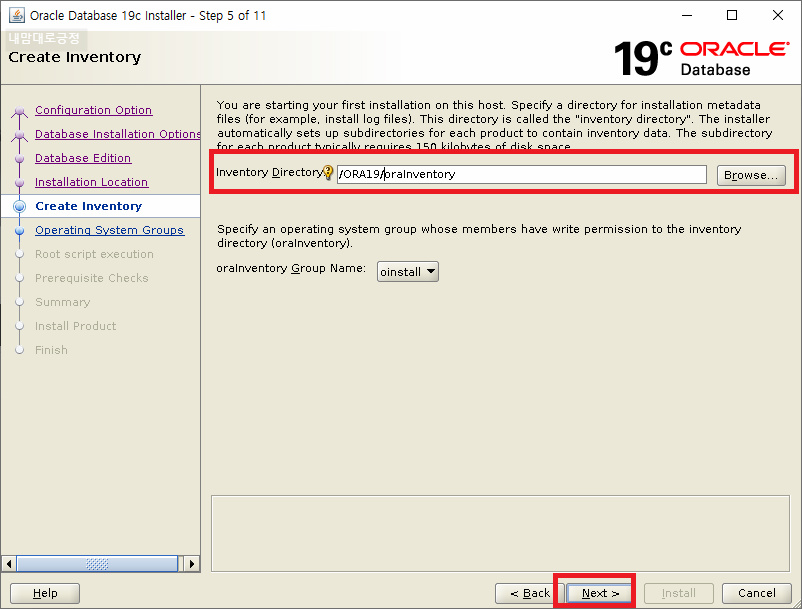Click the sidebar horizontal scrollbar thumb
The width and height of the screenshot is (802, 609).
(x=97, y=564)
